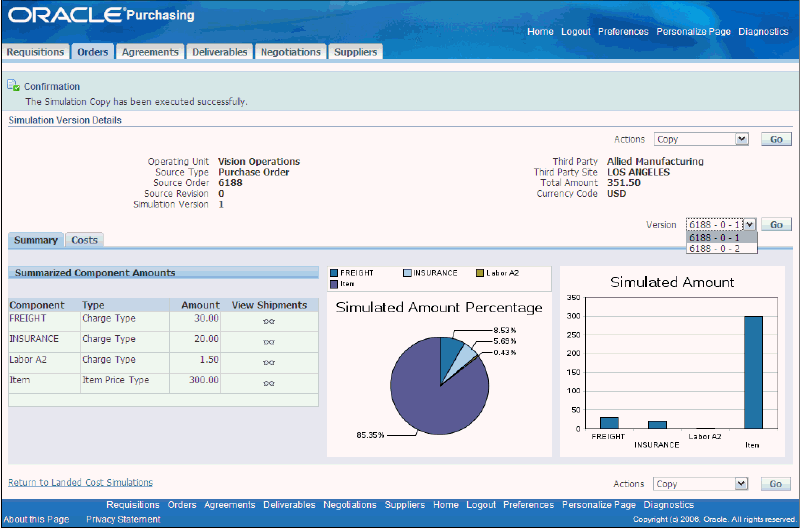Click footer Negotiations link
The width and height of the screenshot is (800, 529).
point(349,505)
